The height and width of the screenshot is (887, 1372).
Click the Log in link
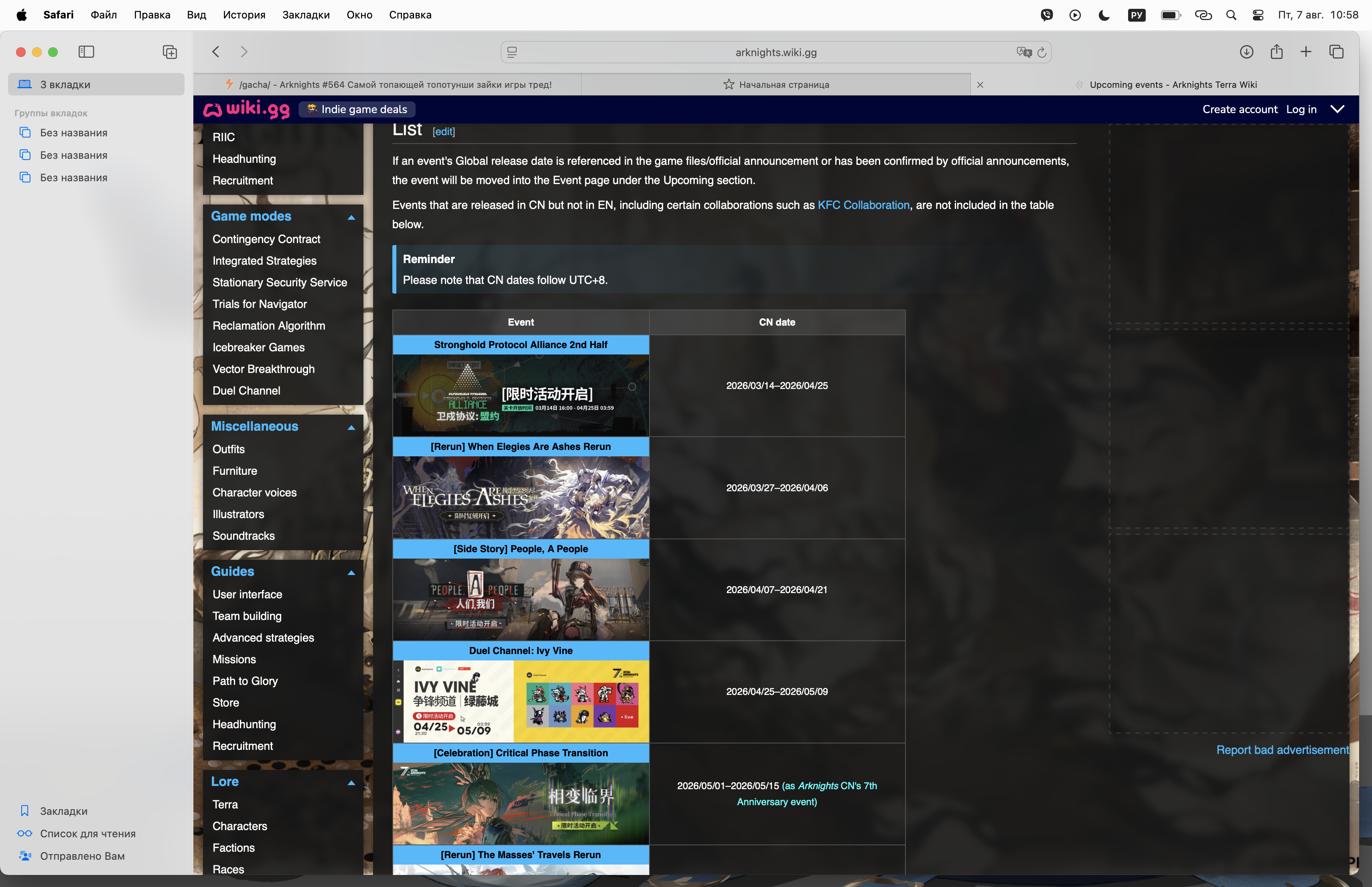1301,109
